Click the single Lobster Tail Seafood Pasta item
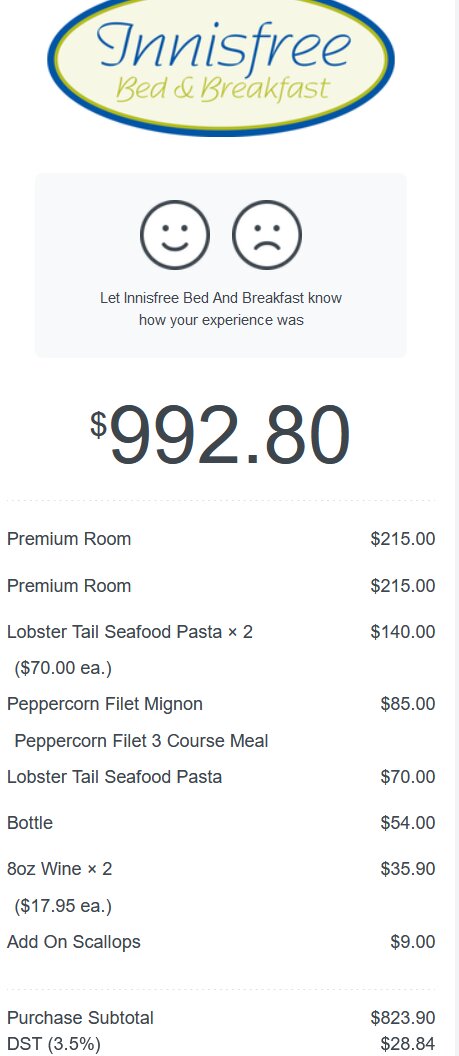This screenshot has height=1056, width=459. [221, 777]
